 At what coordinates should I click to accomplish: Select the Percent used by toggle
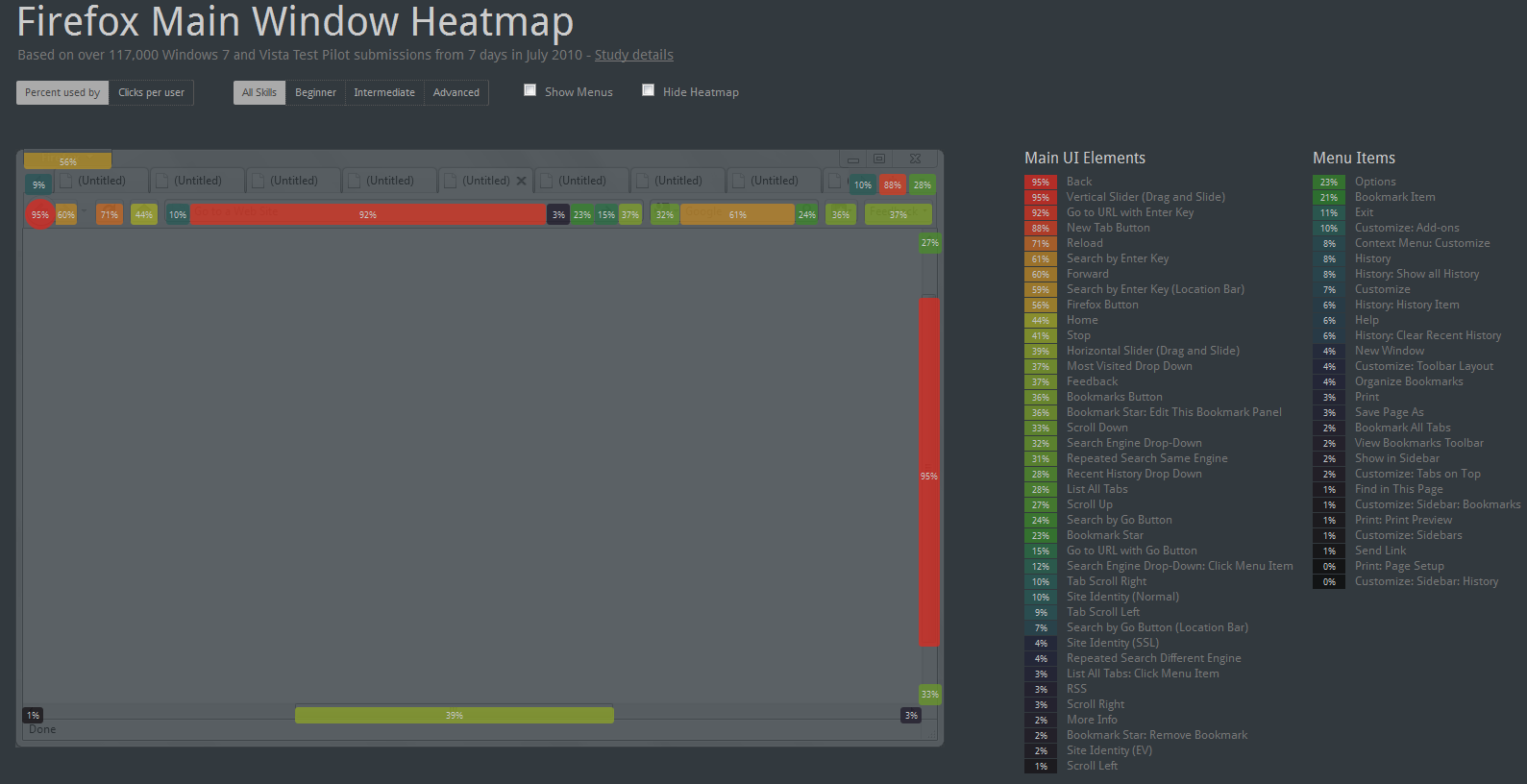click(62, 92)
